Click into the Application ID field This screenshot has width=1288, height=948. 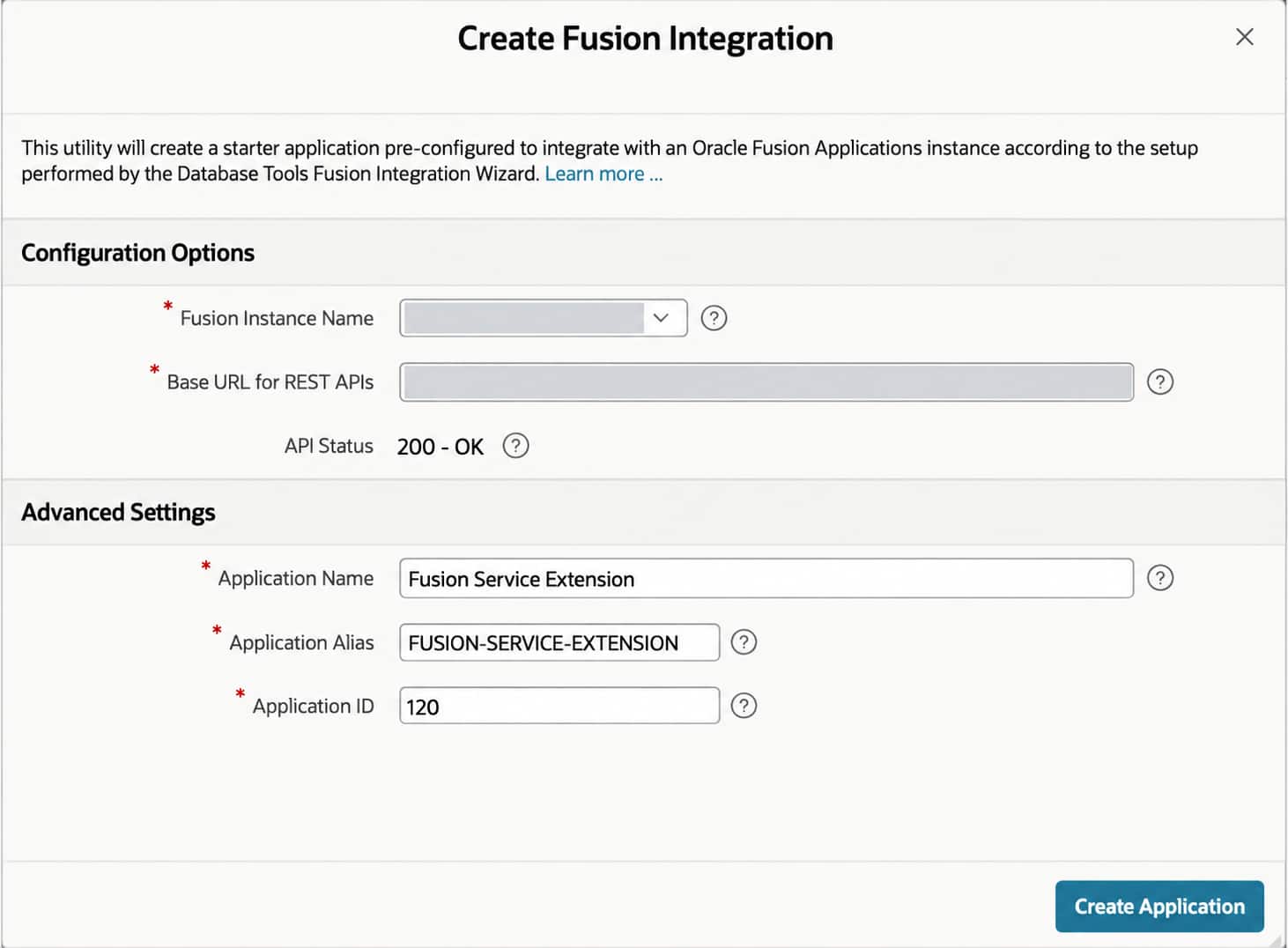coord(559,706)
